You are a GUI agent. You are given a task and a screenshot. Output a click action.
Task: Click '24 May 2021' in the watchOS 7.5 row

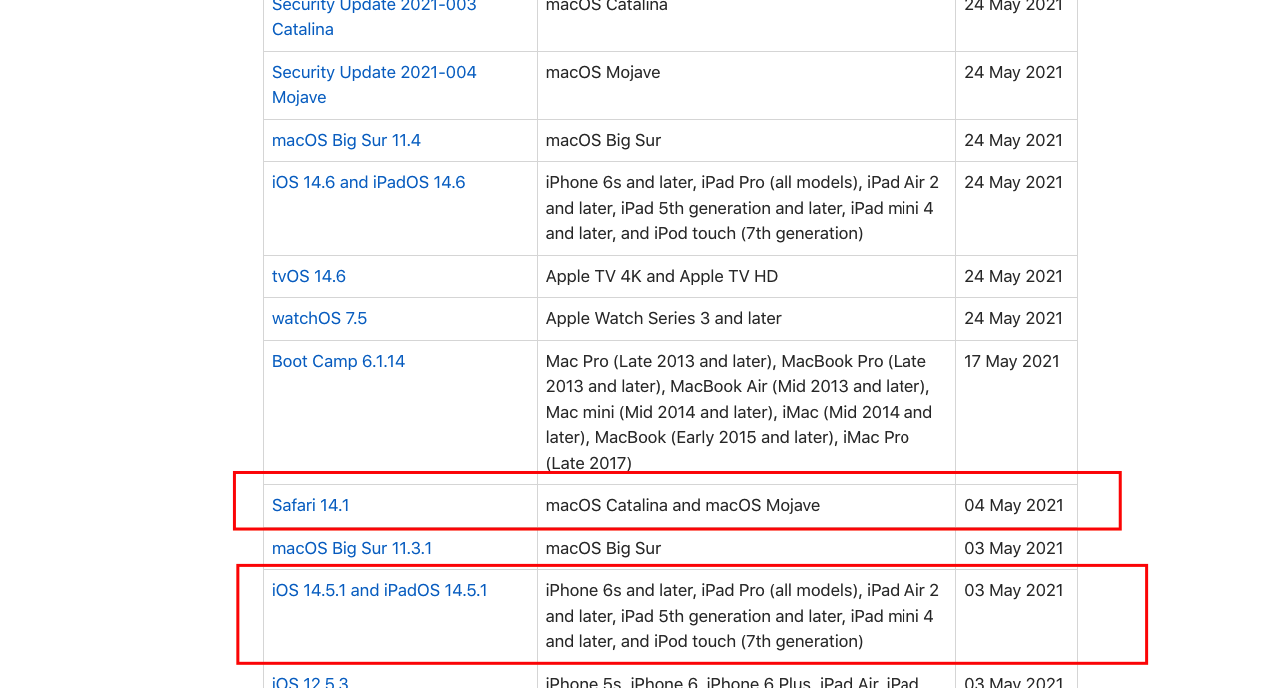(x=1014, y=318)
